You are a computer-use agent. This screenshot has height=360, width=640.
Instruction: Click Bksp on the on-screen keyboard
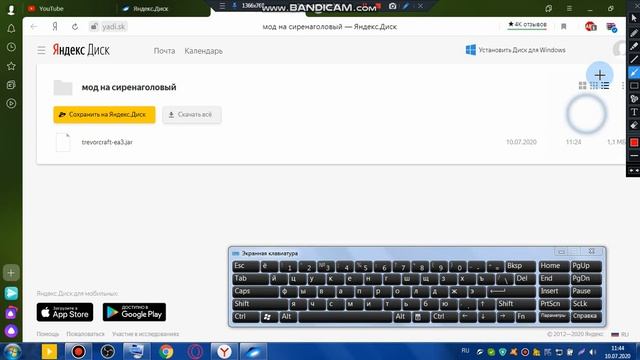click(x=520, y=266)
